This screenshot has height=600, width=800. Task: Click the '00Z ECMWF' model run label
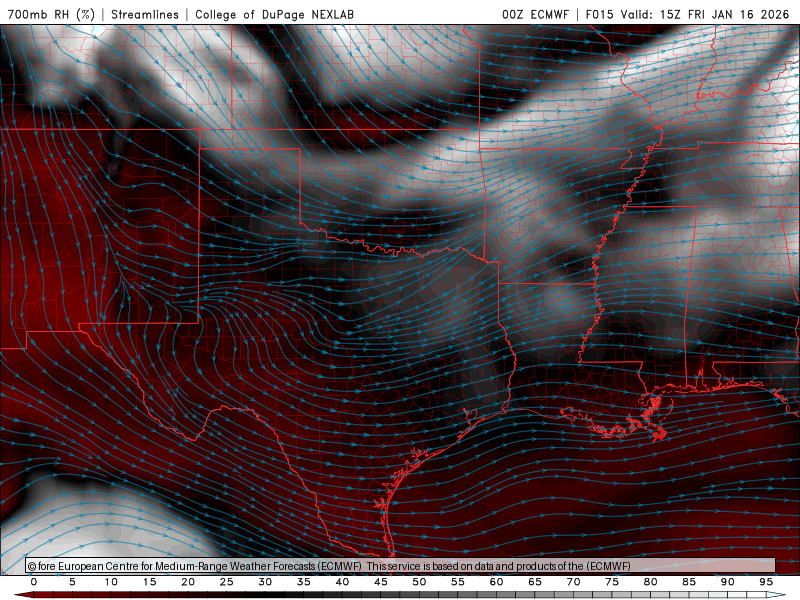535,14
